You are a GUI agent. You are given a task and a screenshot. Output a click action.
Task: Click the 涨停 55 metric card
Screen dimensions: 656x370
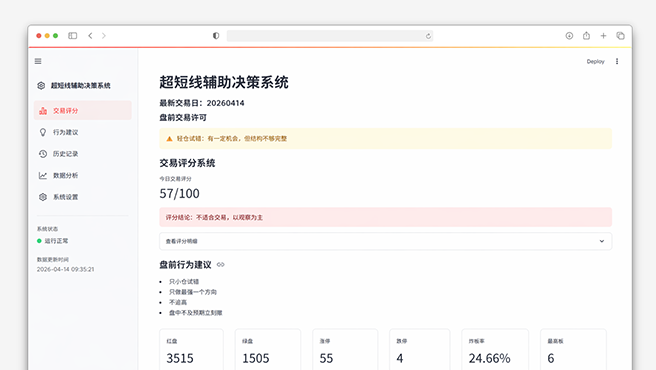click(345, 349)
